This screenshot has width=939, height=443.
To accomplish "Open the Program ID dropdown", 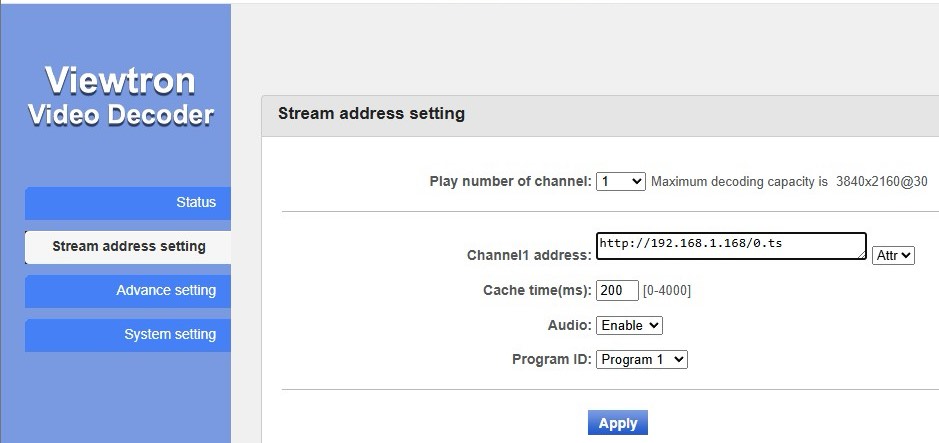I will pos(642,359).
